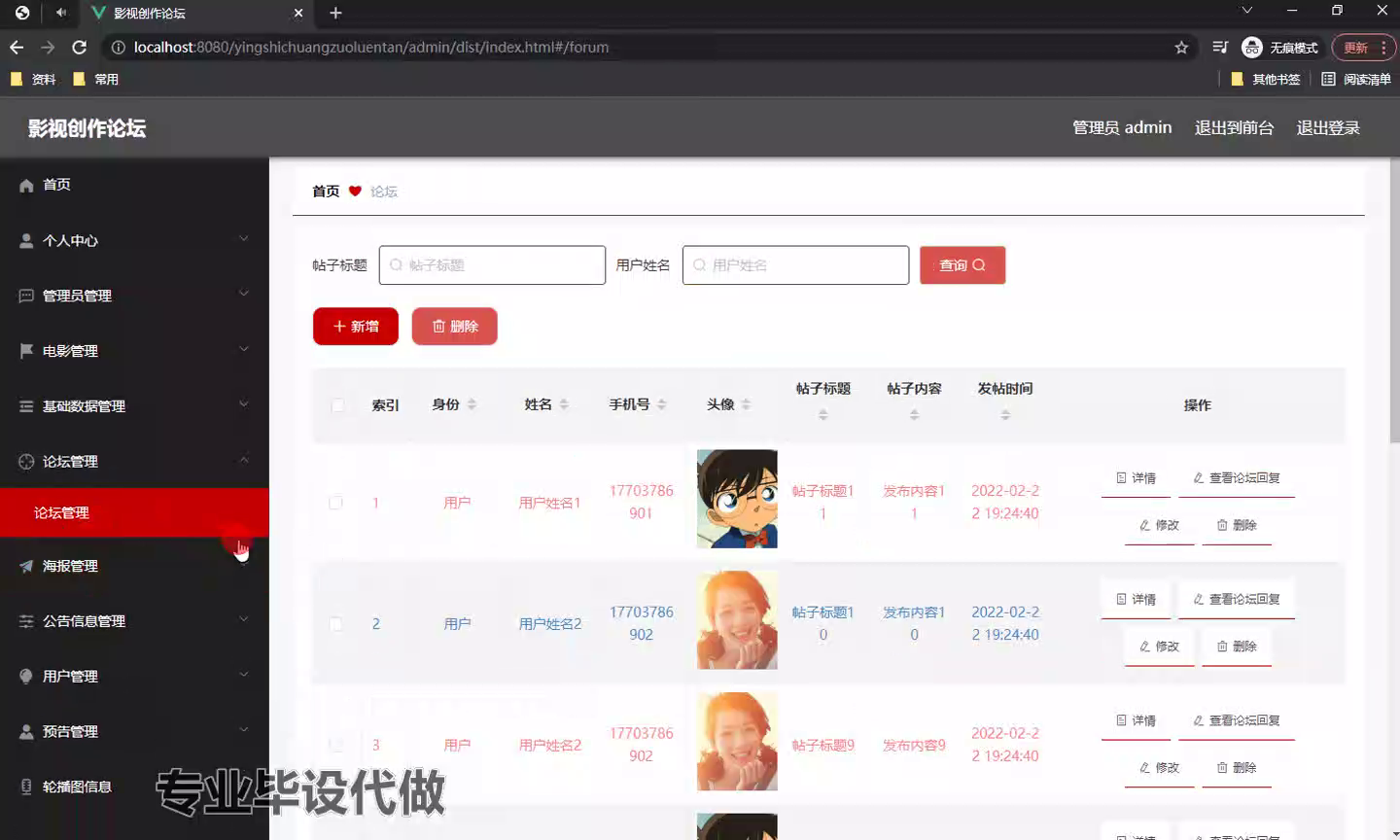Open the media control icon in toolbar
This screenshot has height=840, width=1400.
pyautogui.click(x=1220, y=48)
